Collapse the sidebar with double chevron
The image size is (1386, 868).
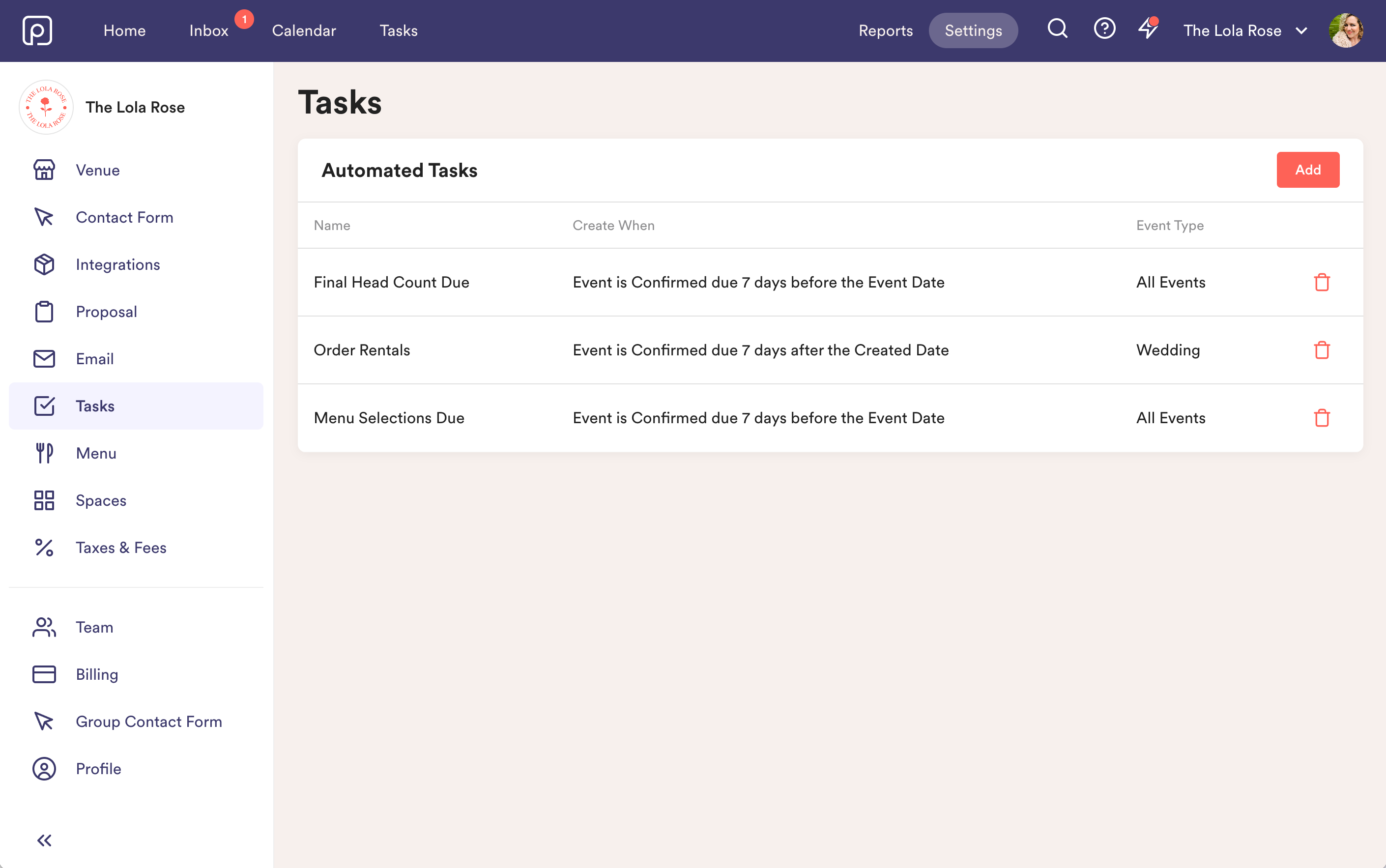(x=44, y=840)
